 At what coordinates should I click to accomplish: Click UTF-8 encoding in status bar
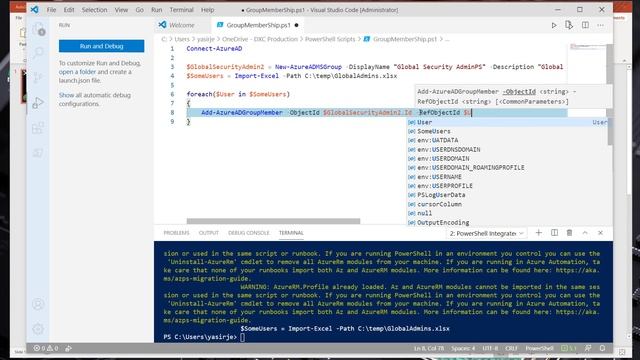click(x=490, y=348)
